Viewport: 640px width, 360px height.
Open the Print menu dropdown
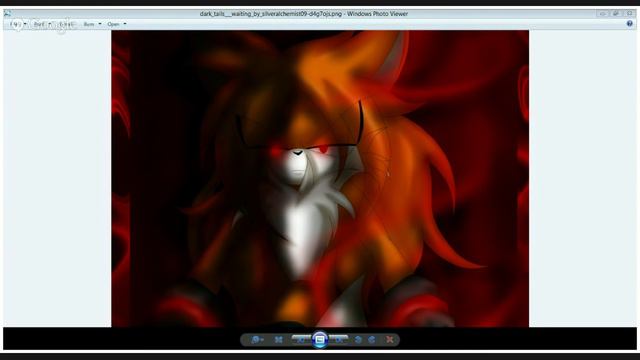click(x=42, y=24)
